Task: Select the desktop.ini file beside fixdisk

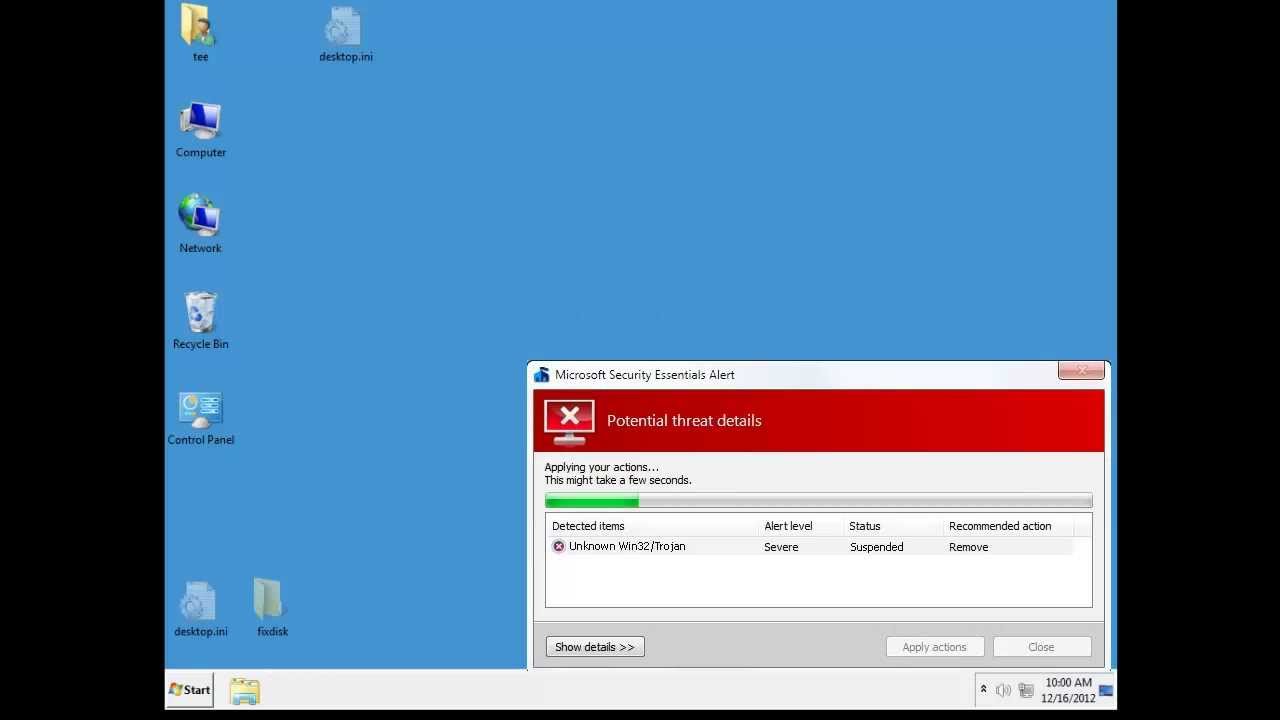Action: click(x=200, y=606)
